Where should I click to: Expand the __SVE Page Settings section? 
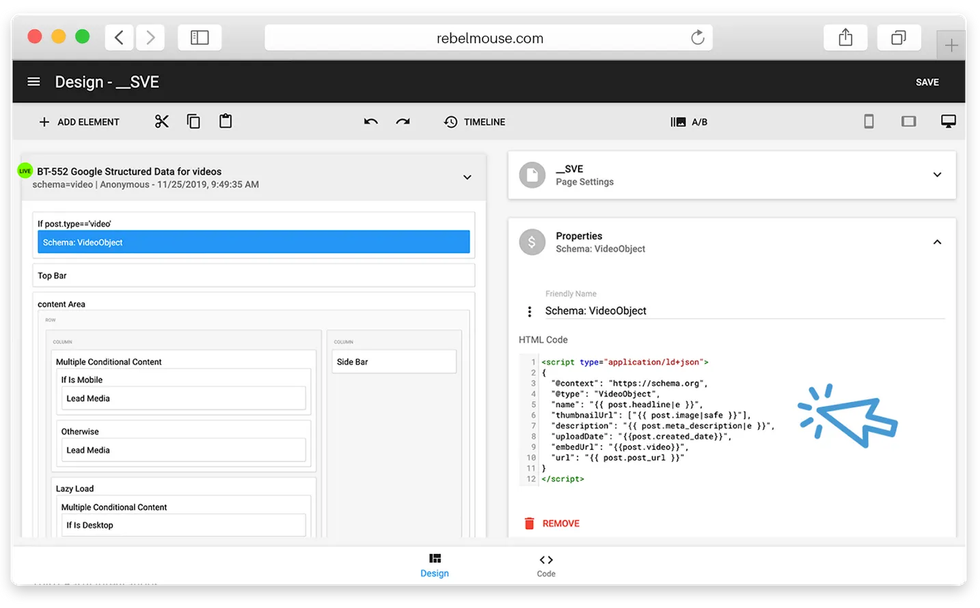click(x=937, y=175)
